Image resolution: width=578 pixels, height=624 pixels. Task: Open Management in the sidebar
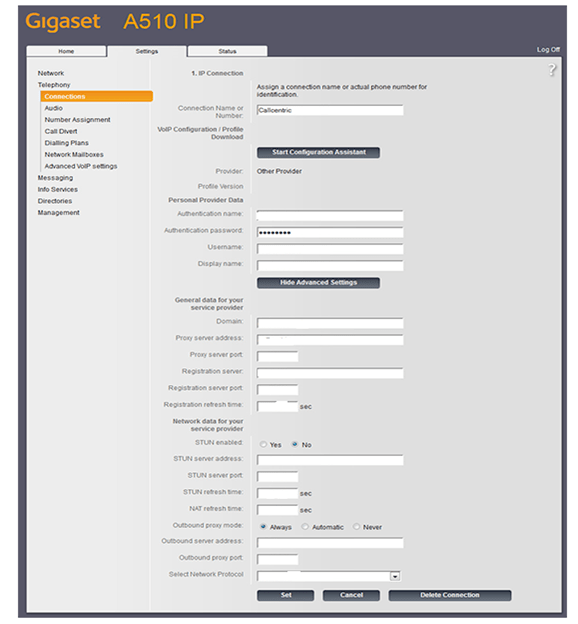59,213
